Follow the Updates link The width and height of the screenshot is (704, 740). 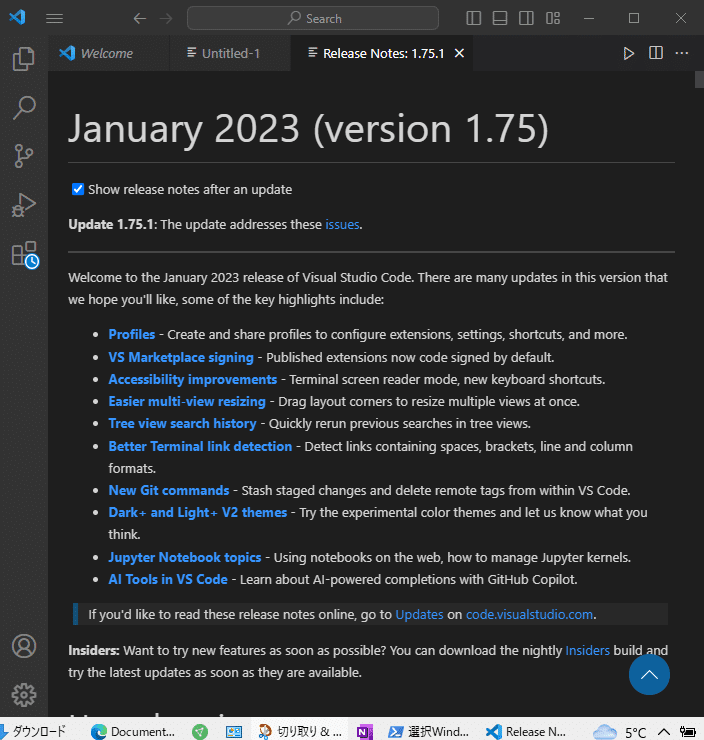click(419, 614)
